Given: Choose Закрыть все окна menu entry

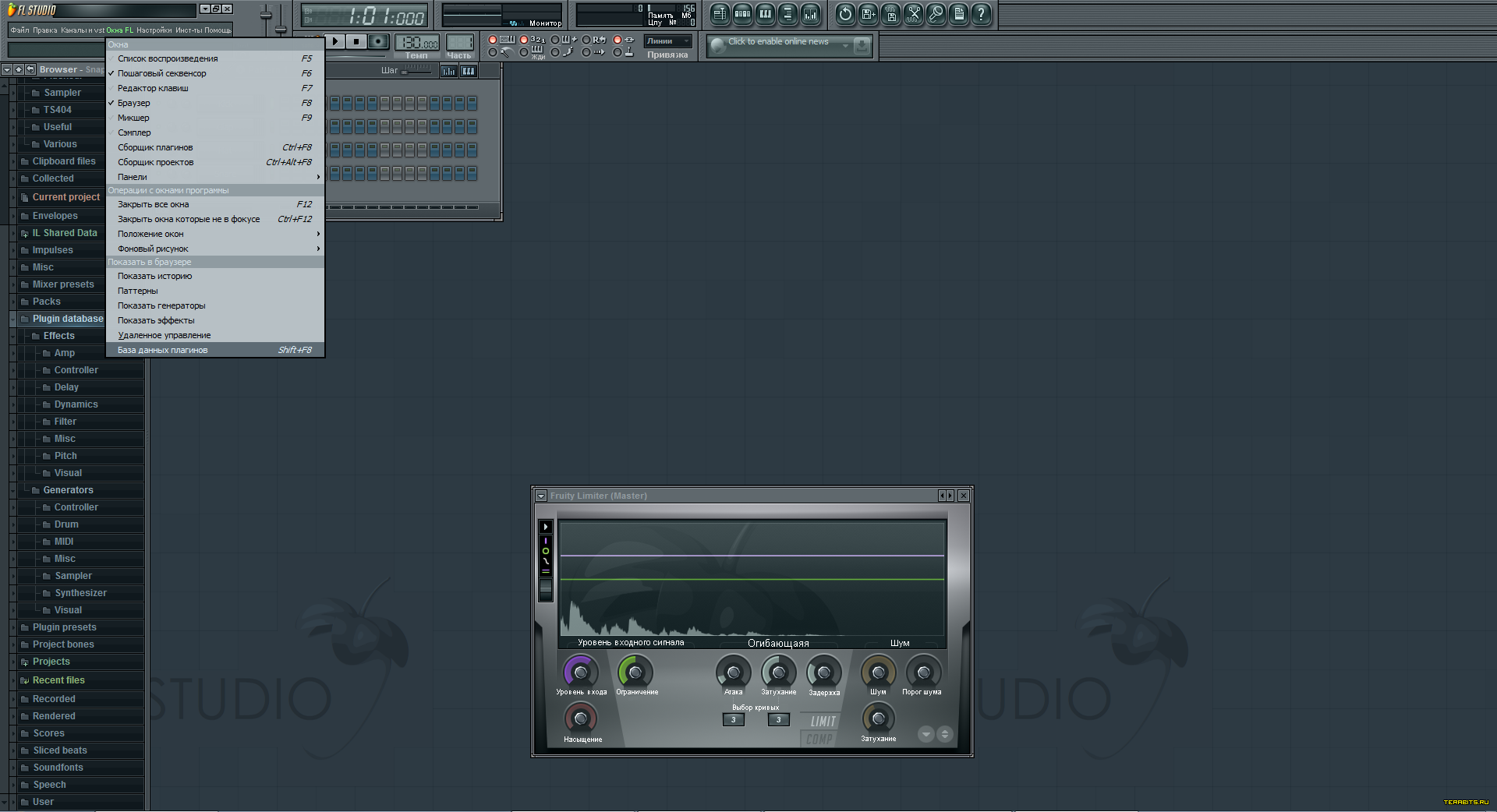Looking at the screenshot, I should (153, 204).
